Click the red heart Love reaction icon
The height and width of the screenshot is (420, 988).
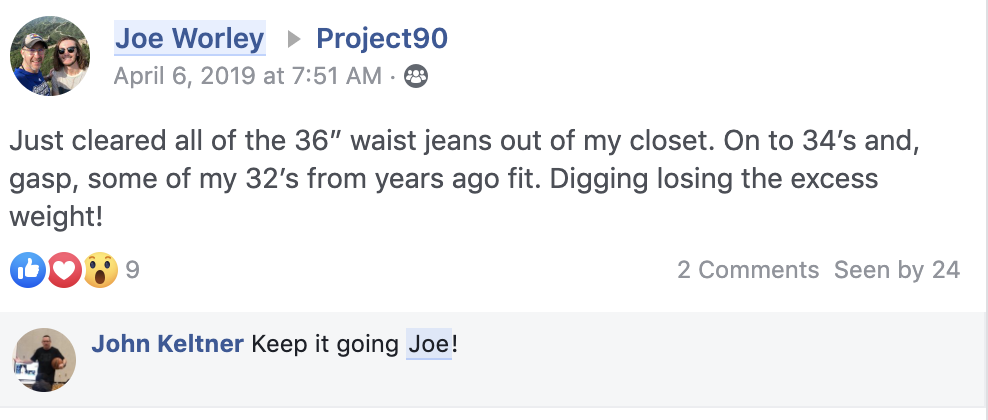click(64, 269)
